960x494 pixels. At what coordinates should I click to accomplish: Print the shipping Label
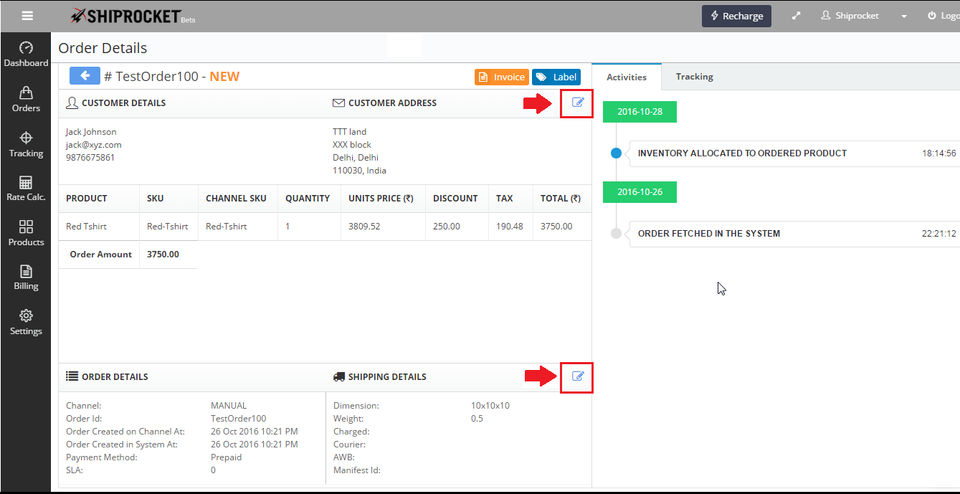[x=556, y=77]
